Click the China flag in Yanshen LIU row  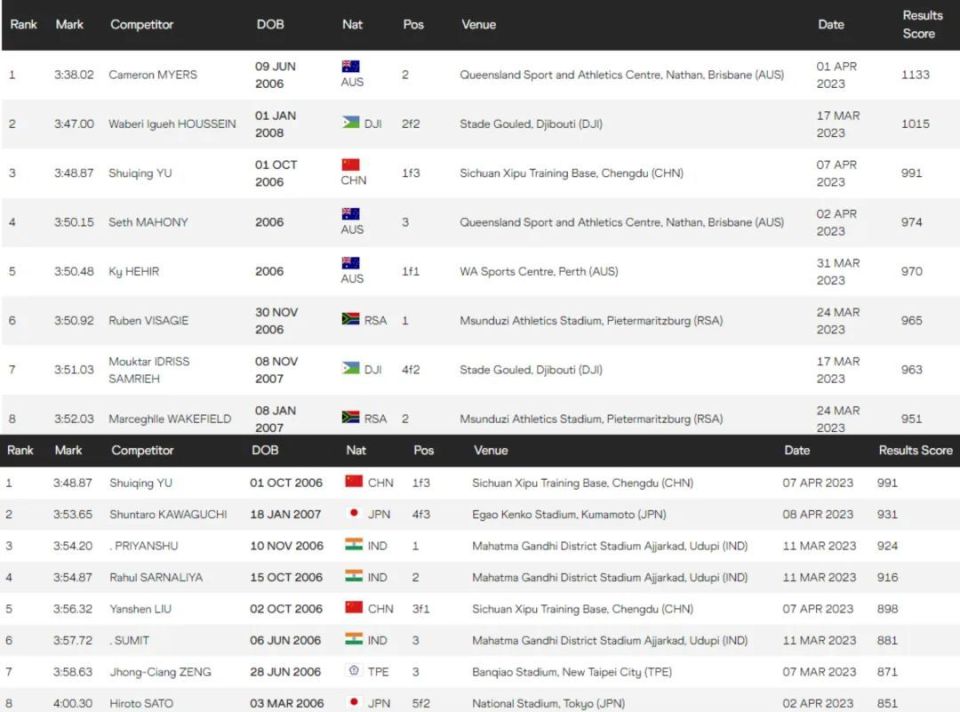click(x=354, y=607)
